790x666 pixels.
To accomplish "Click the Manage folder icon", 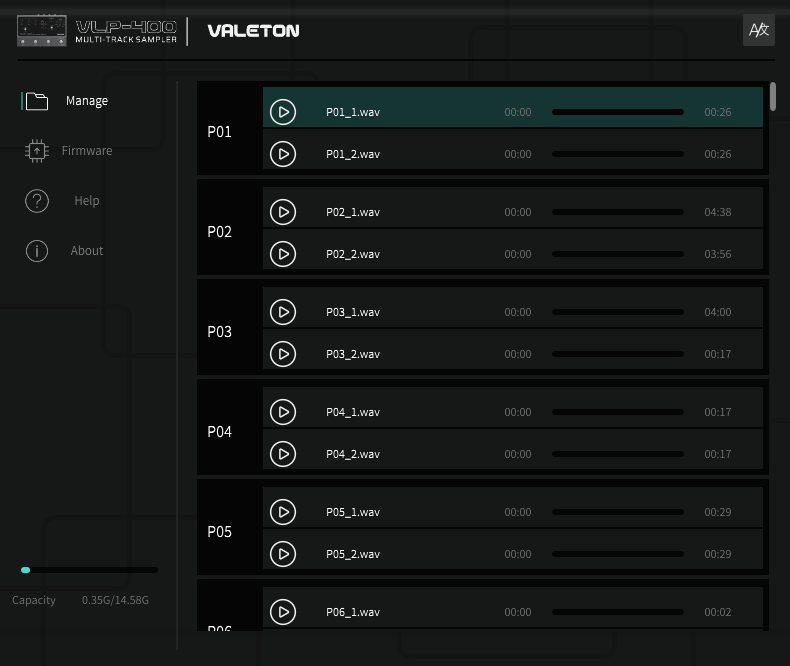I will 37,101.
